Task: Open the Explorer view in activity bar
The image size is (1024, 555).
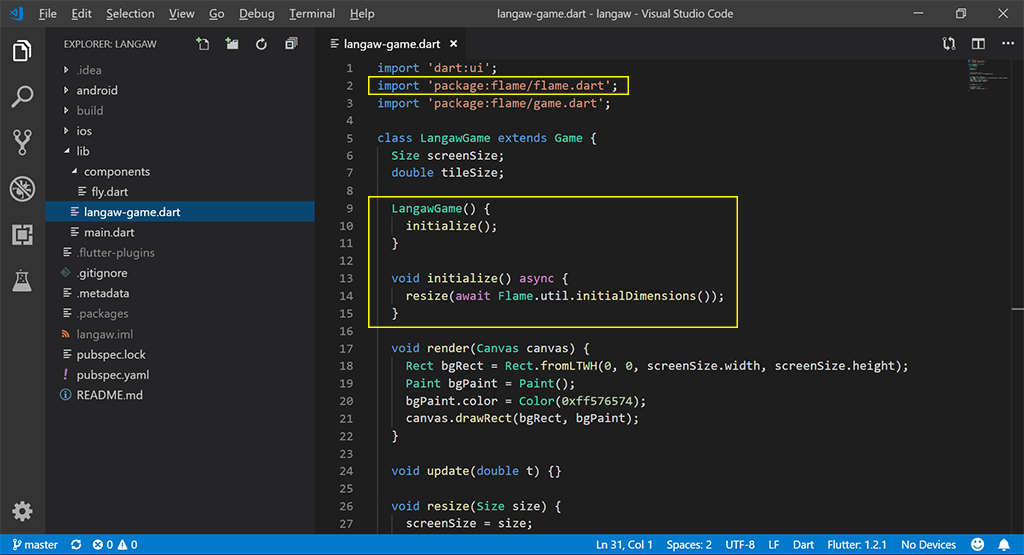Action: click(x=22, y=51)
